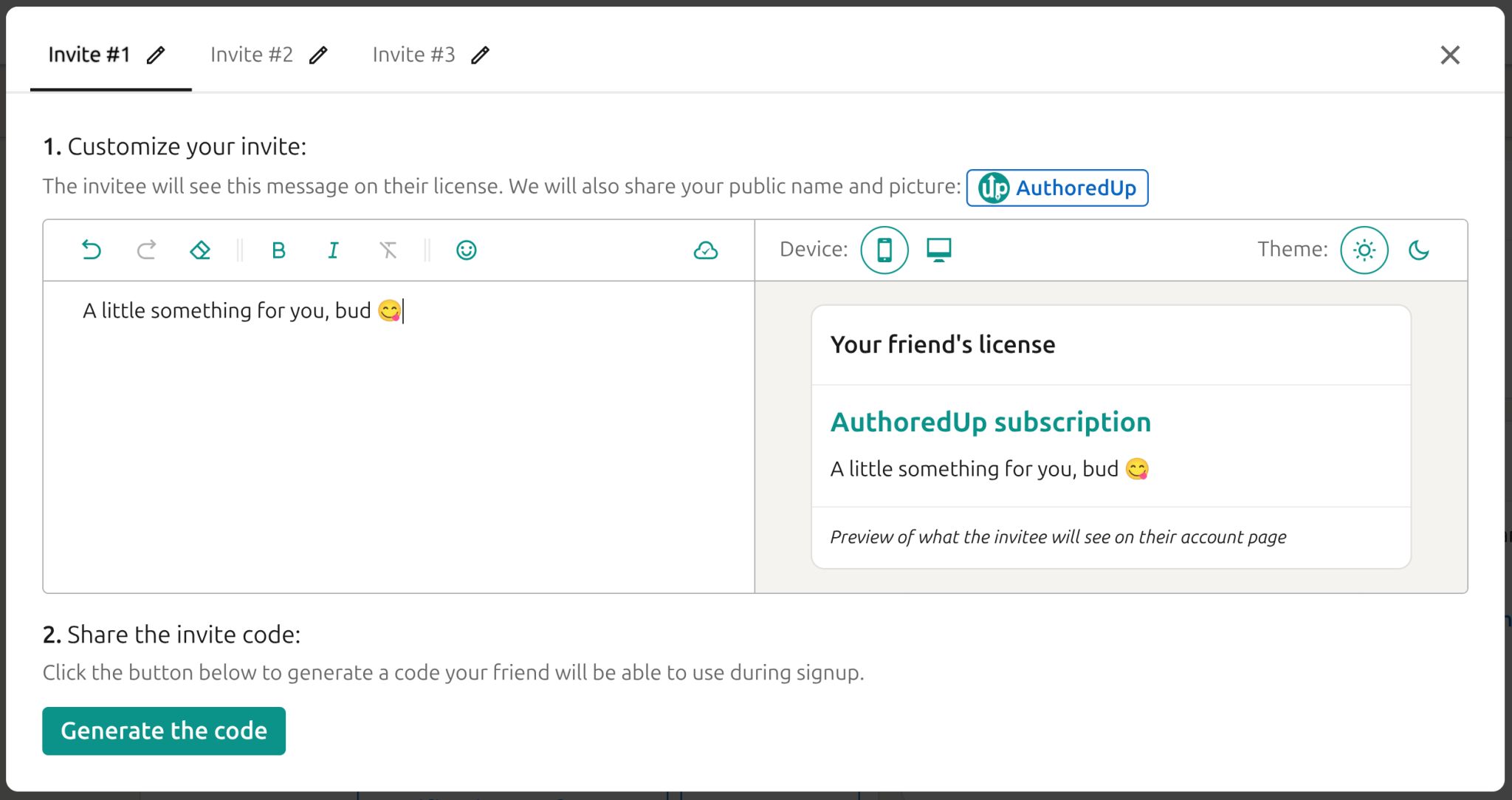Click the 'Theme:' label

1293,250
